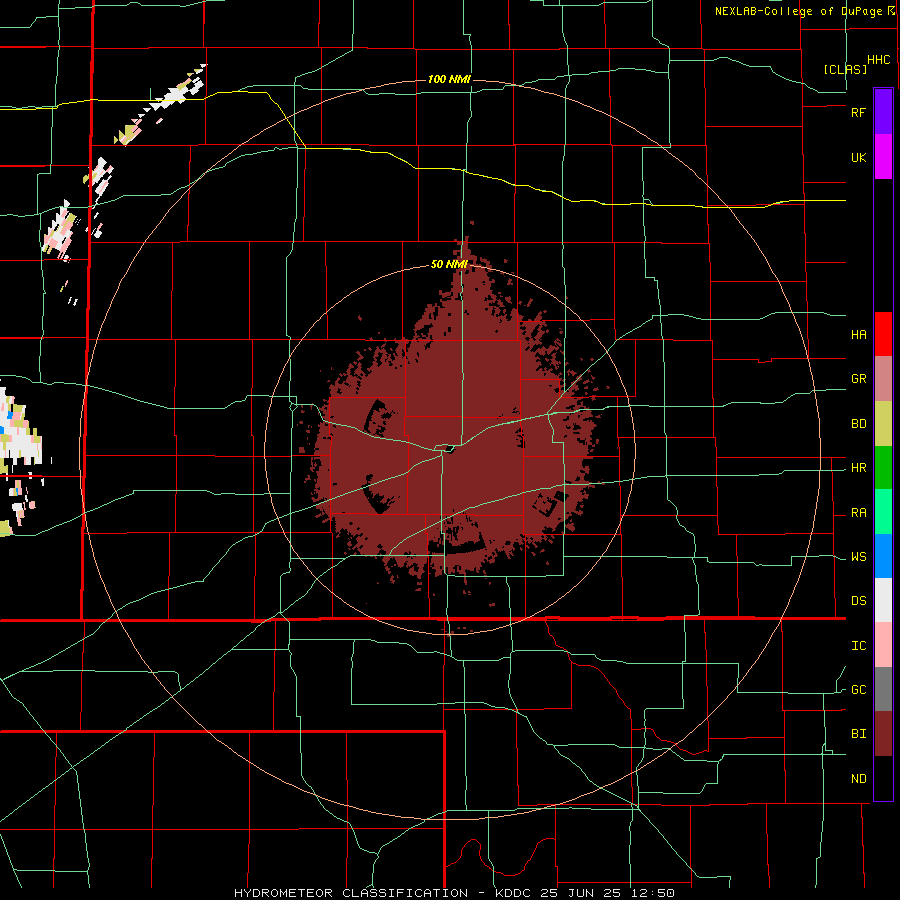Viewport: 900px width, 900px height.
Task: Click the HA red legend swatch
Action: click(x=883, y=334)
